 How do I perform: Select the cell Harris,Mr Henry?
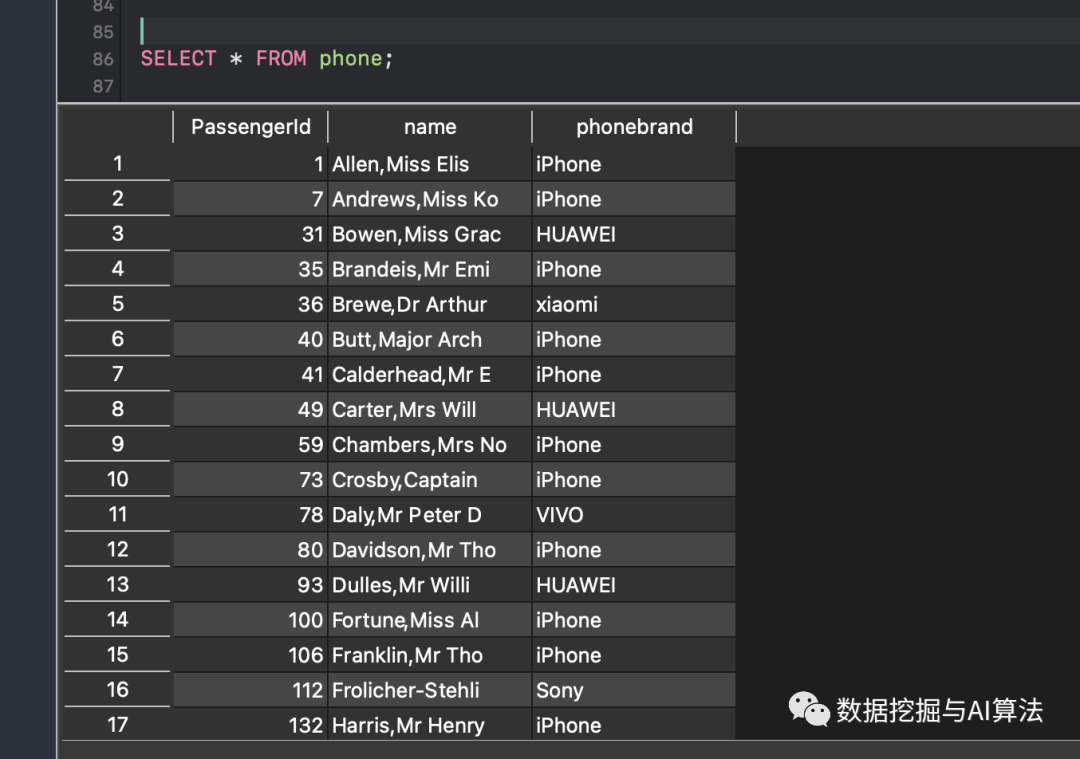tap(430, 725)
